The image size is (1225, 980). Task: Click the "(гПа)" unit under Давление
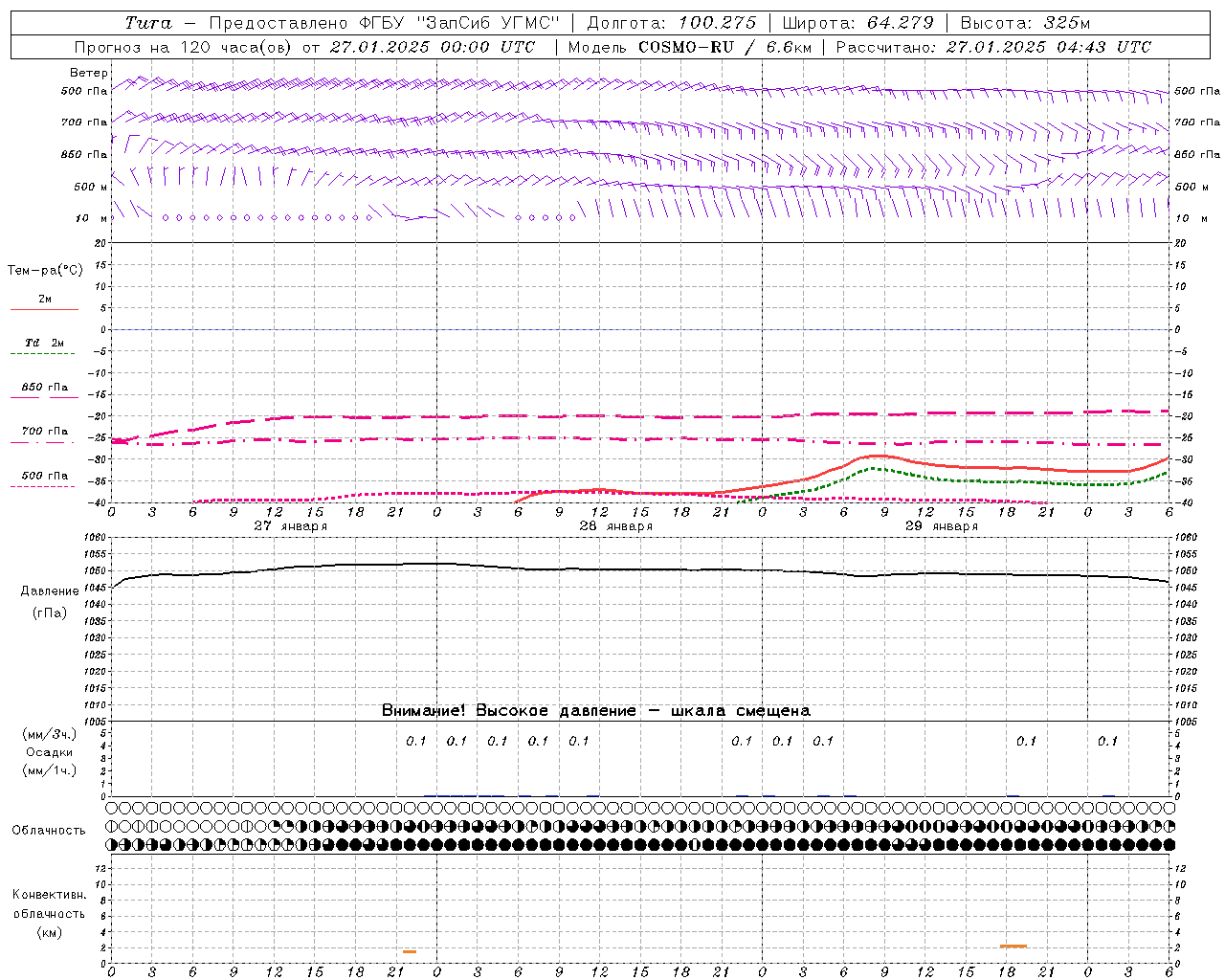coord(50,613)
